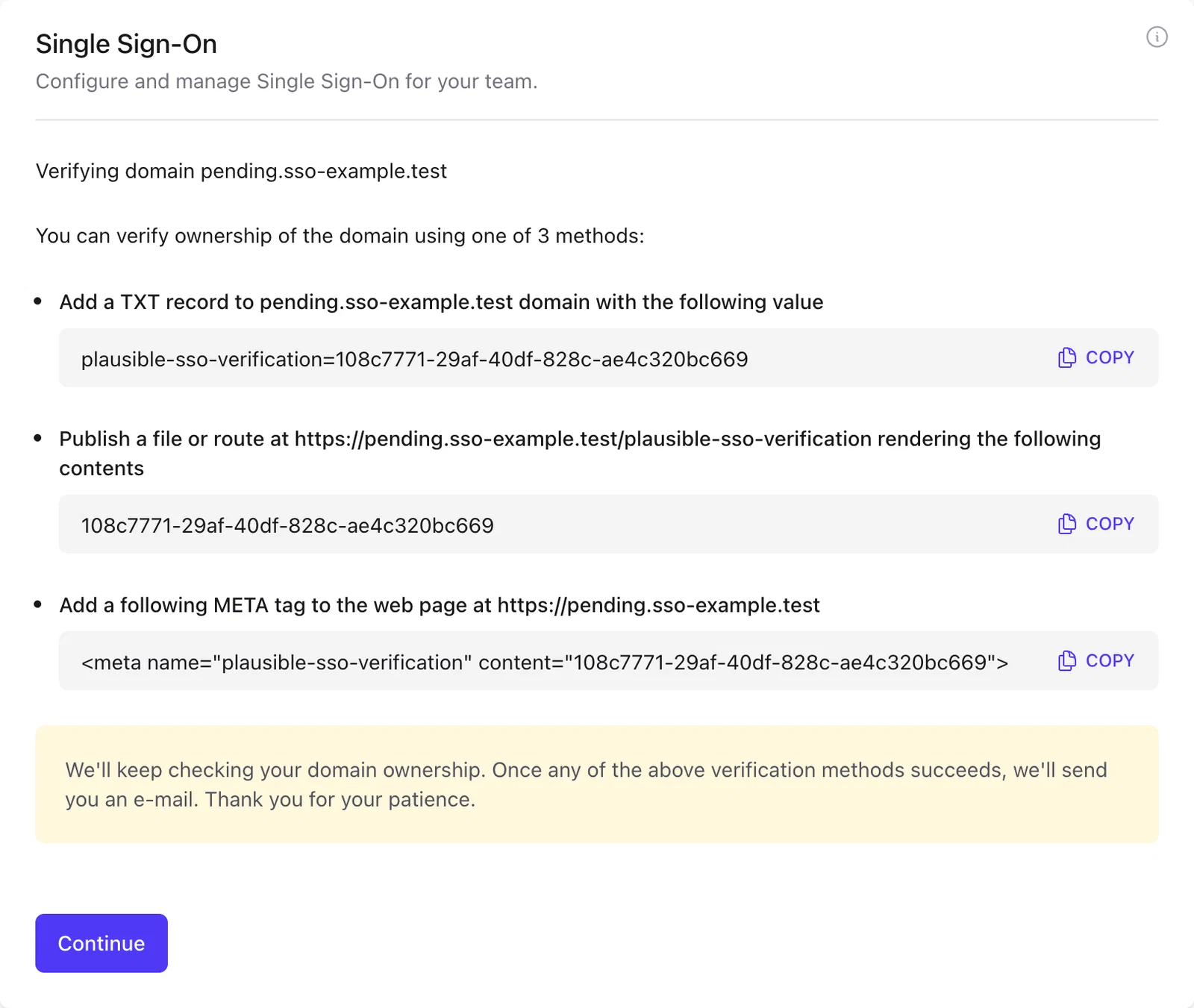Screen dimensions: 1194x1008
Task: Click COPY label beside plausible-sso-verification TXT value
Action: (1110, 357)
